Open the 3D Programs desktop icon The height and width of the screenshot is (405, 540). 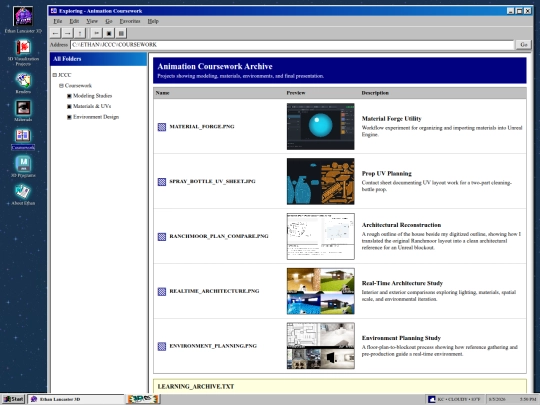click(23, 166)
